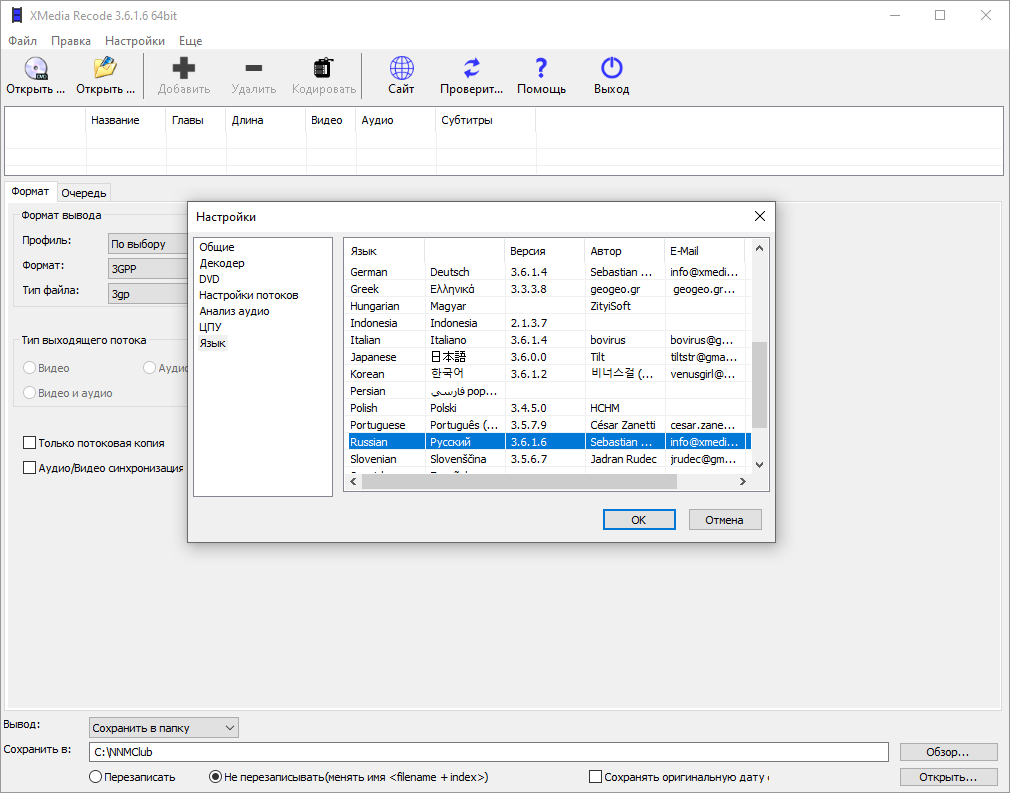
Task: Select Не перезаписывать radio button
Action: click(216, 777)
